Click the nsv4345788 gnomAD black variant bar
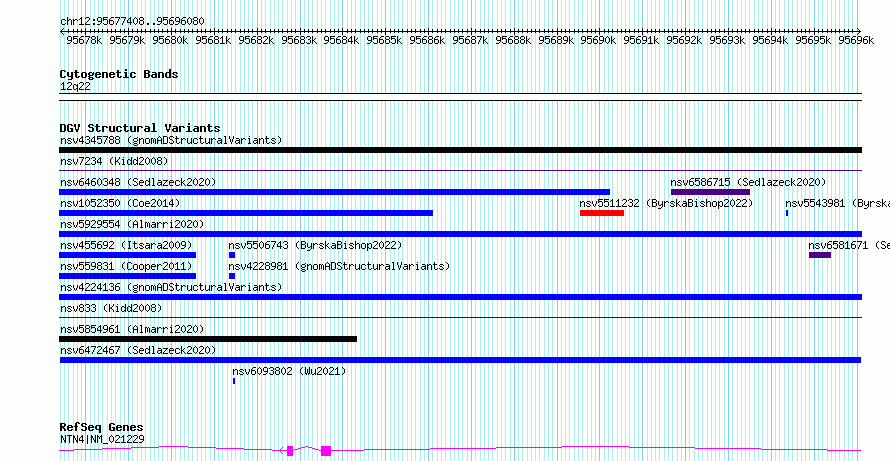 (460, 150)
